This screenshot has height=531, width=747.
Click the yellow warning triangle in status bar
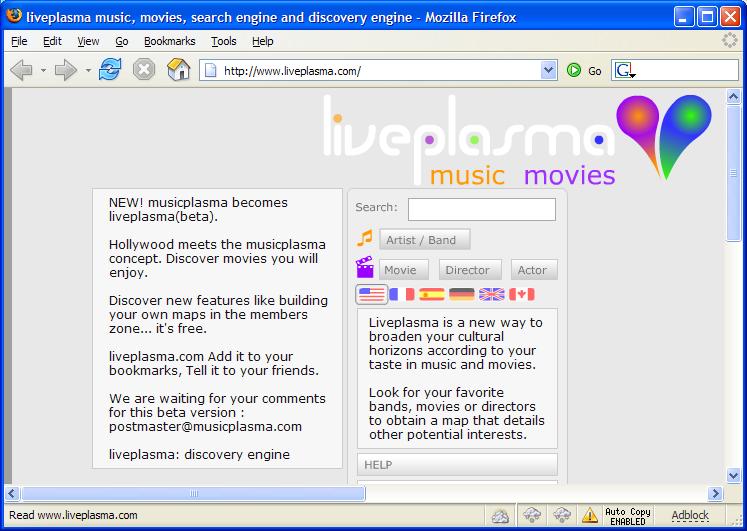pyautogui.click(x=589, y=515)
